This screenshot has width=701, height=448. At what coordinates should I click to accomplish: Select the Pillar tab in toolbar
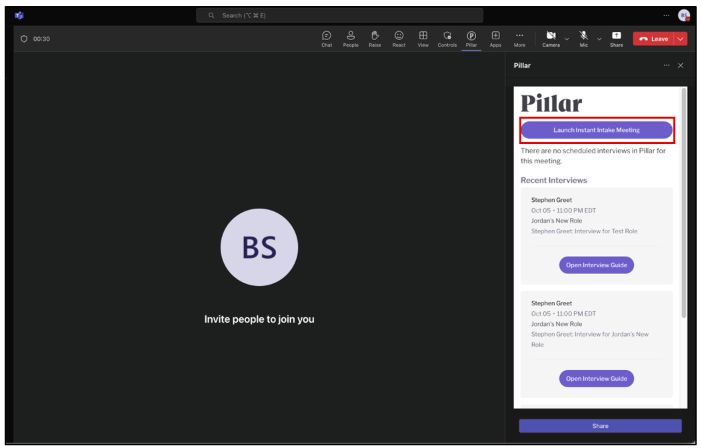tap(471, 38)
